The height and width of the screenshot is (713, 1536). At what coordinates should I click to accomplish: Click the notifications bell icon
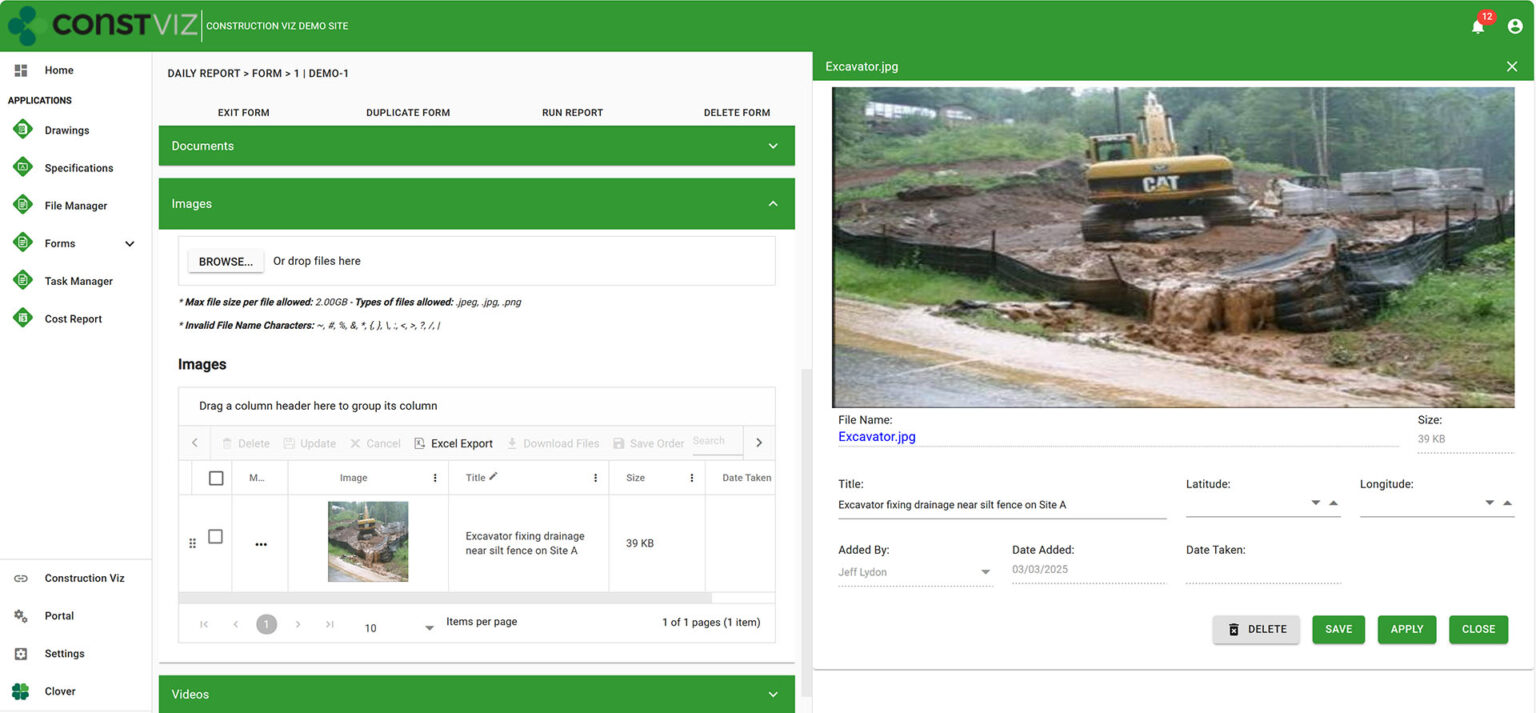(1477, 26)
